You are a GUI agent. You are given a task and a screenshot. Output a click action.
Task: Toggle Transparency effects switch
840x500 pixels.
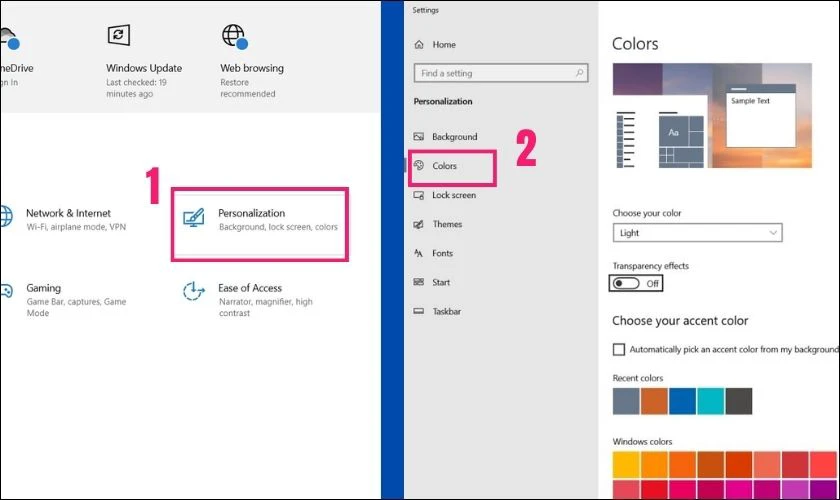627,284
